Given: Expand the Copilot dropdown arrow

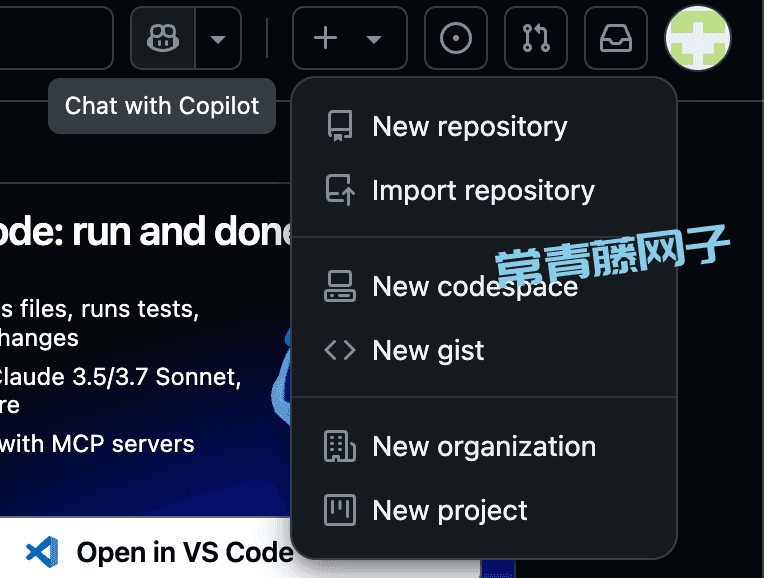Looking at the screenshot, I should pyautogui.click(x=218, y=38).
